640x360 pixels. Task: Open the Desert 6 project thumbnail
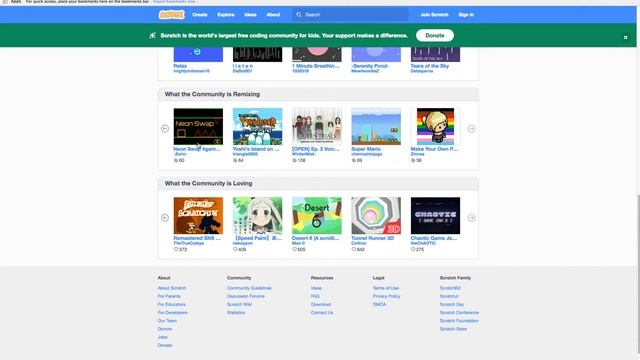point(317,216)
